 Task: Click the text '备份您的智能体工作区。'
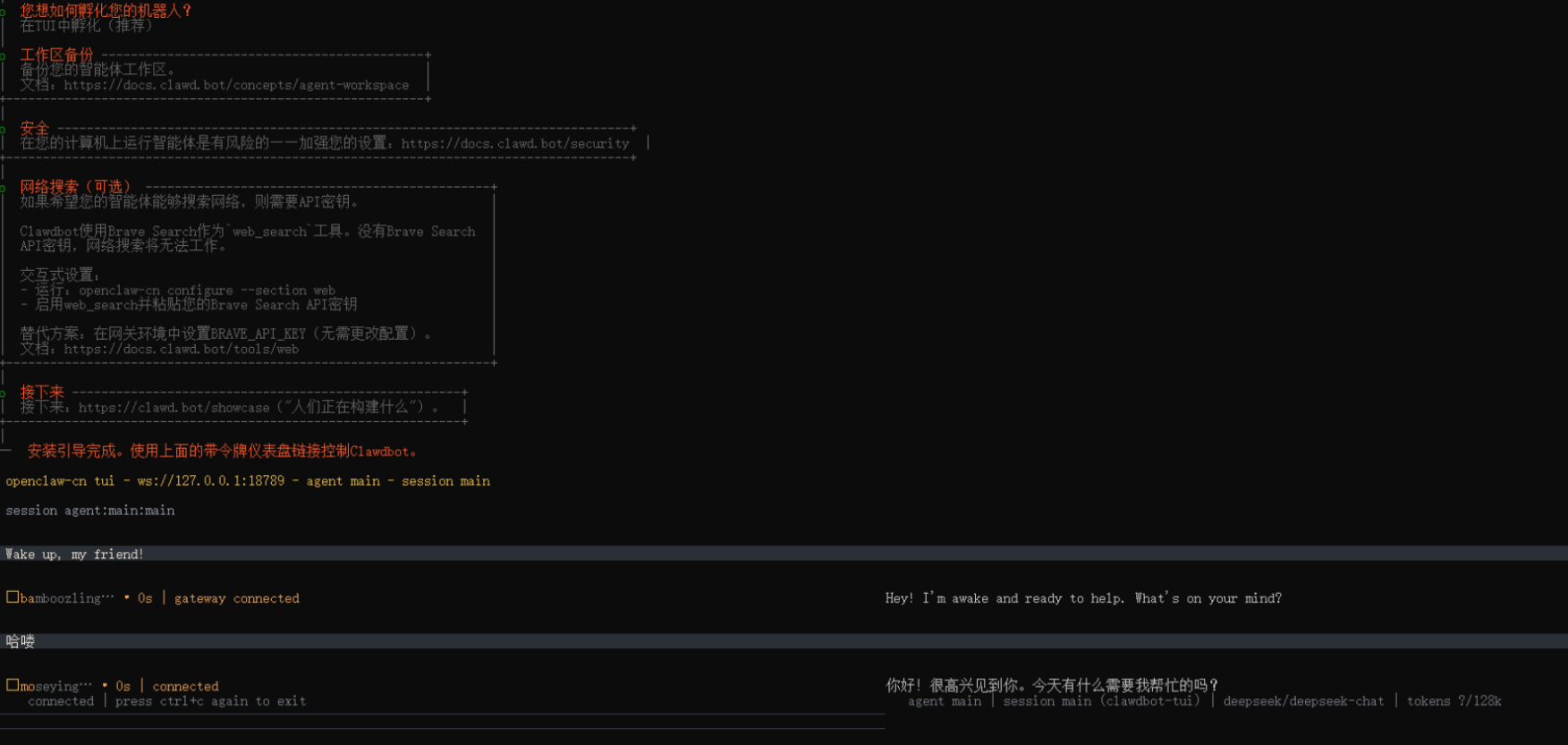pyautogui.click(x=97, y=70)
